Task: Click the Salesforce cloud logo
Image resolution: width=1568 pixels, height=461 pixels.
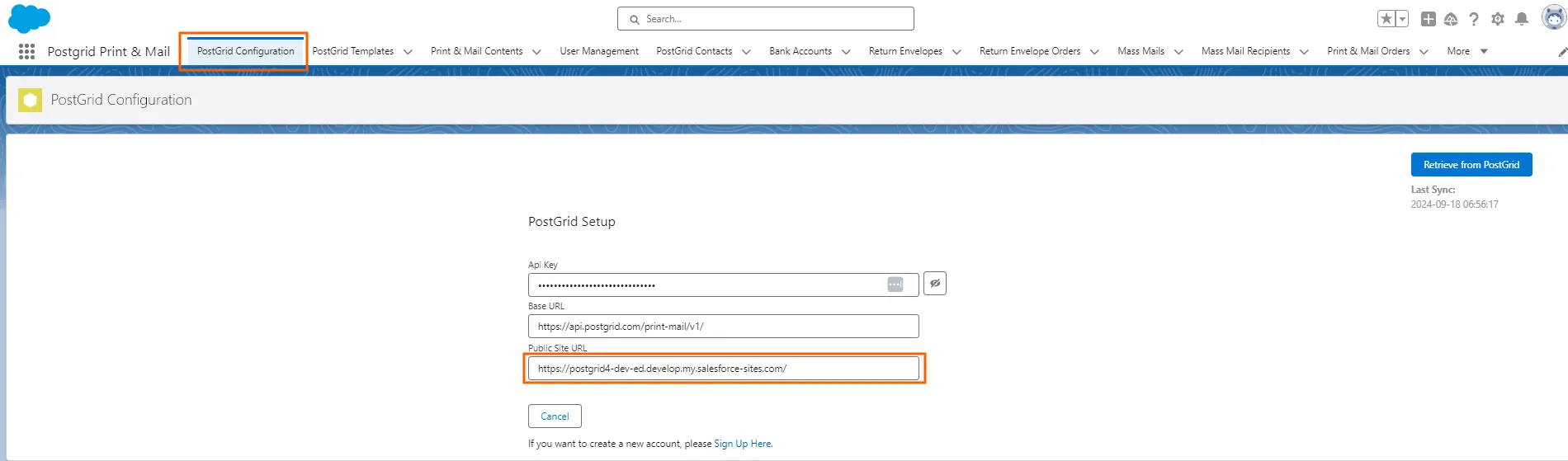Action: click(x=29, y=18)
